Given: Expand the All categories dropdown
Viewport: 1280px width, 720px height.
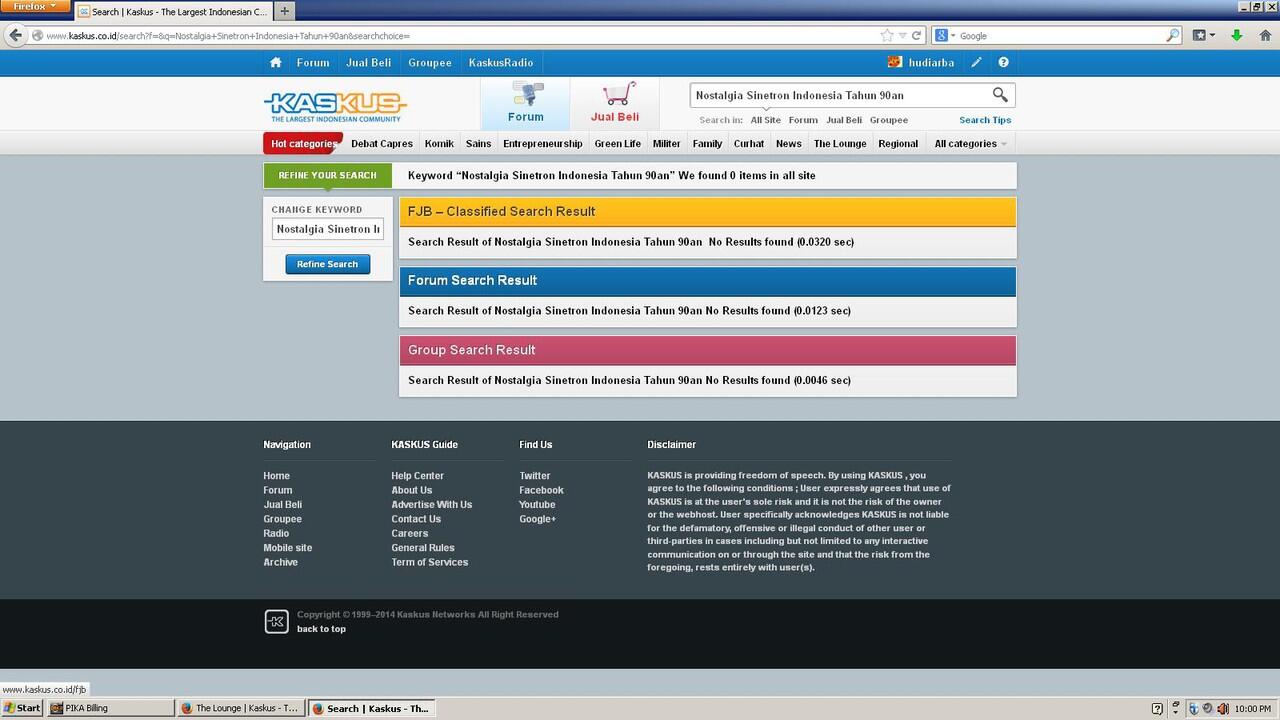Looking at the screenshot, I should [970, 144].
